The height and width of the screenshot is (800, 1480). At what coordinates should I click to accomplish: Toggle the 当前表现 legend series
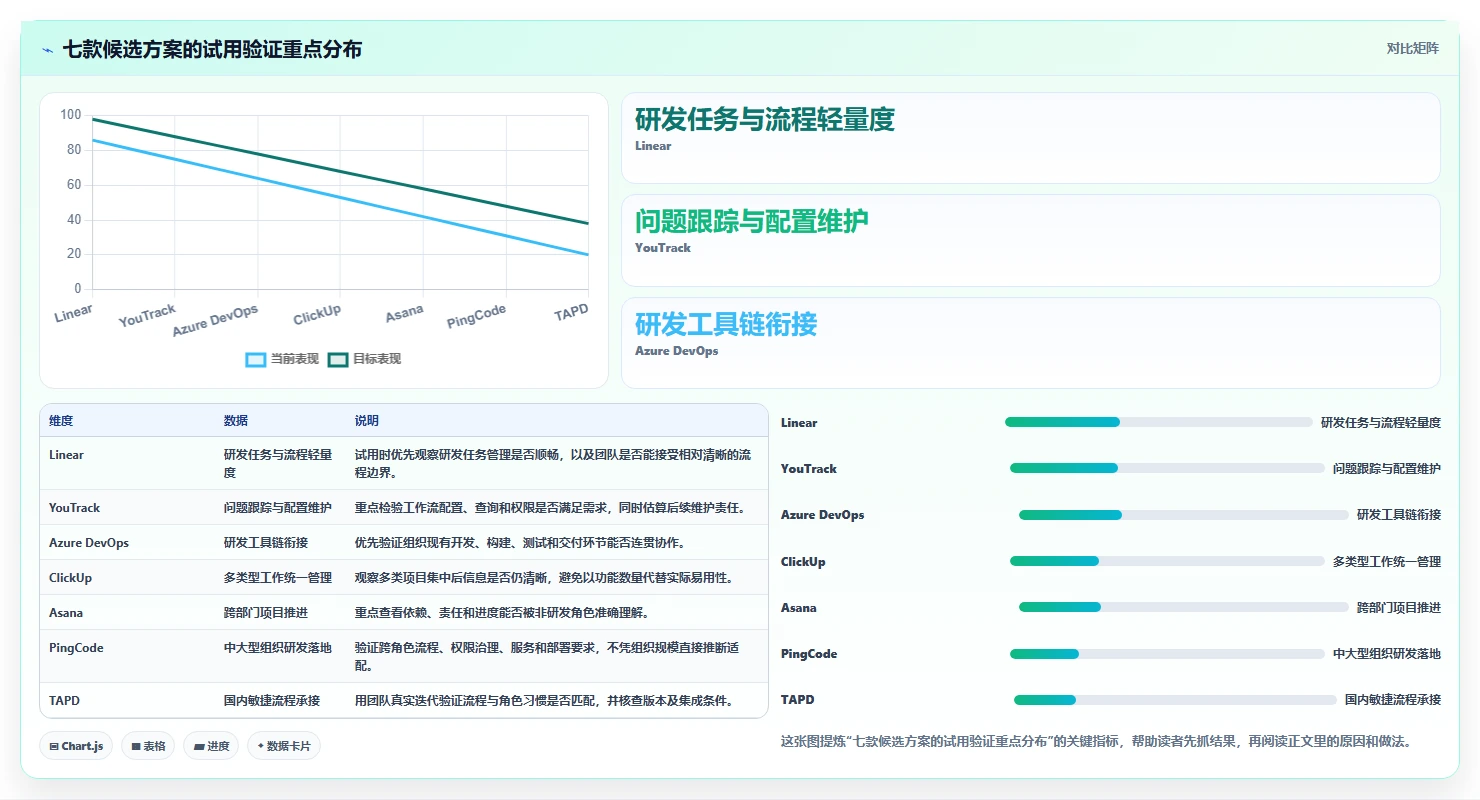coord(283,359)
